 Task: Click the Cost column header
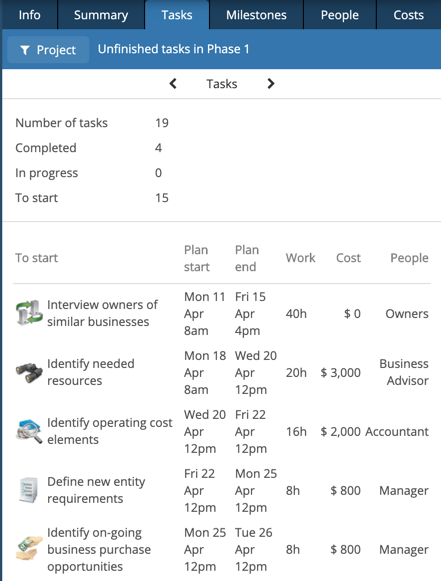click(x=348, y=258)
